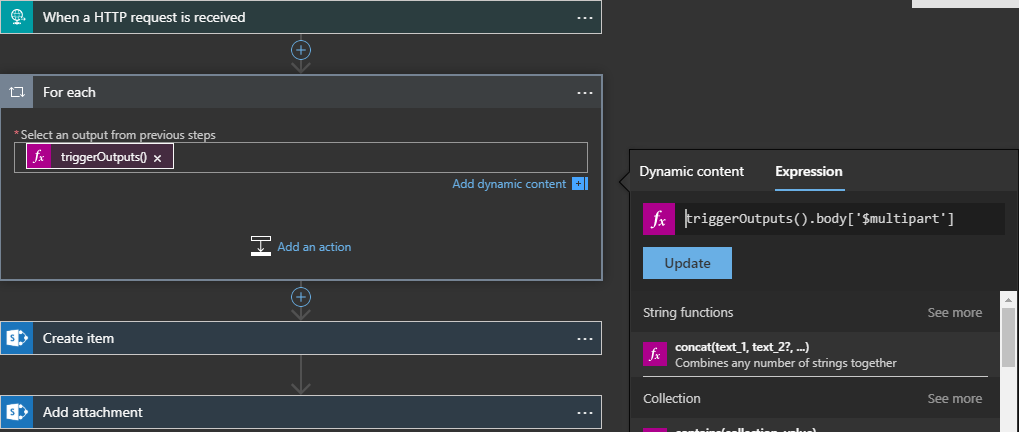Select the Expression tab
This screenshot has width=1019, height=432.
[x=809, y=171]
